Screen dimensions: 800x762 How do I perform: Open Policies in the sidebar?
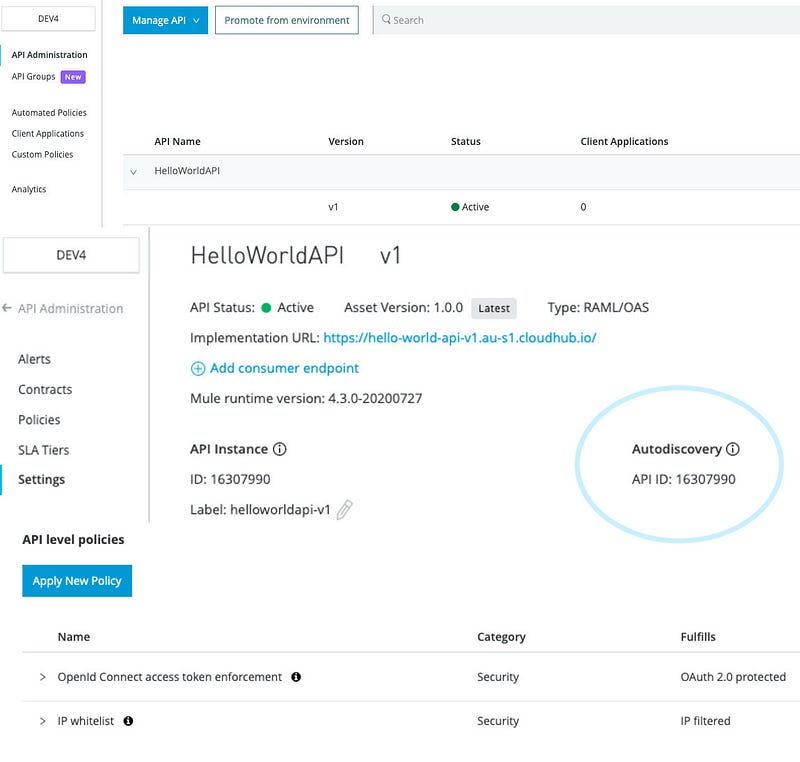tap(39, 420)
